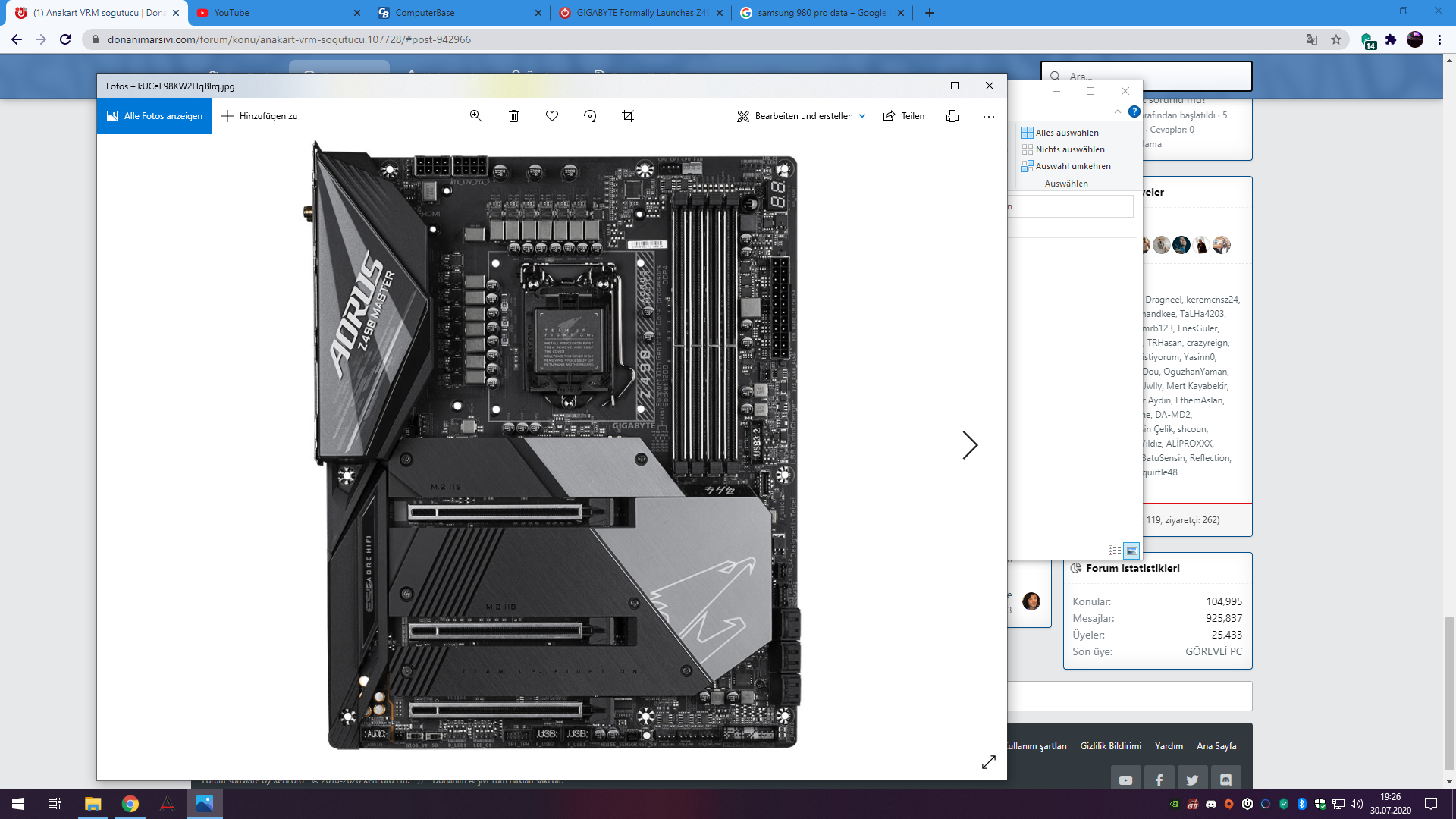
Task: Open the crop tool icon
Action: [x=628, y=116]
